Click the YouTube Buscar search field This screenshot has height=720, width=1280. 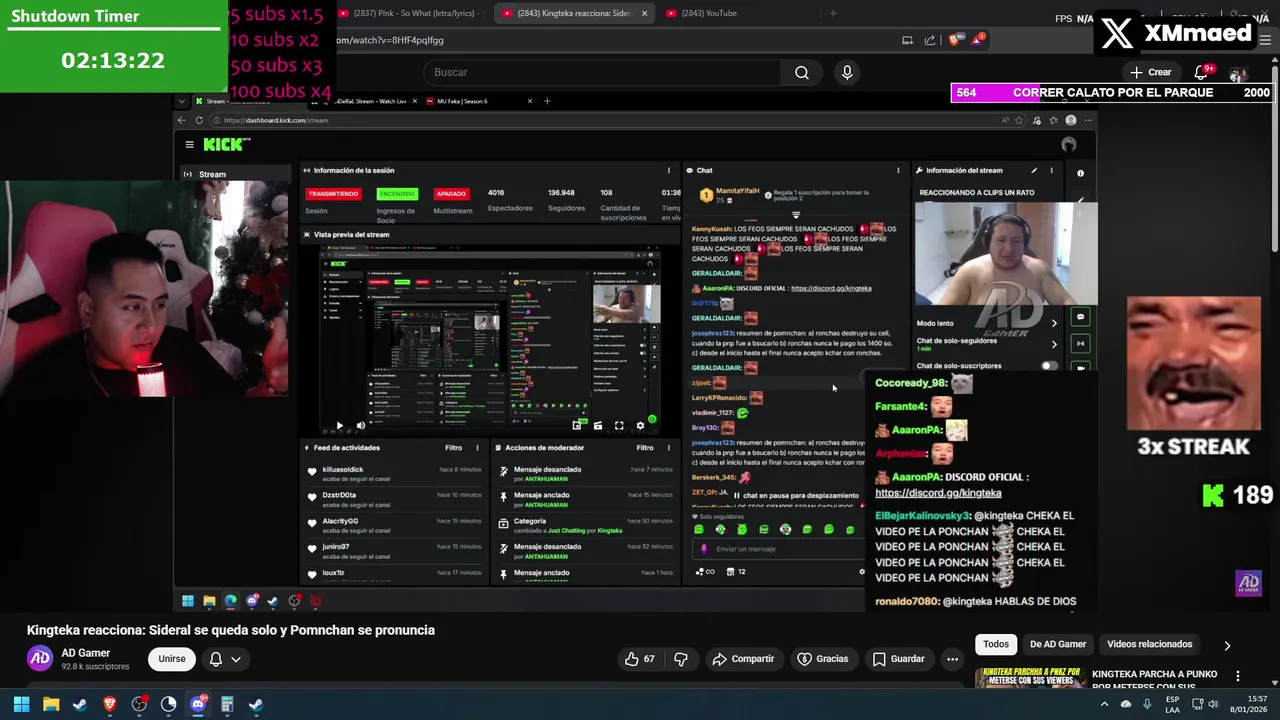[602, 72]
